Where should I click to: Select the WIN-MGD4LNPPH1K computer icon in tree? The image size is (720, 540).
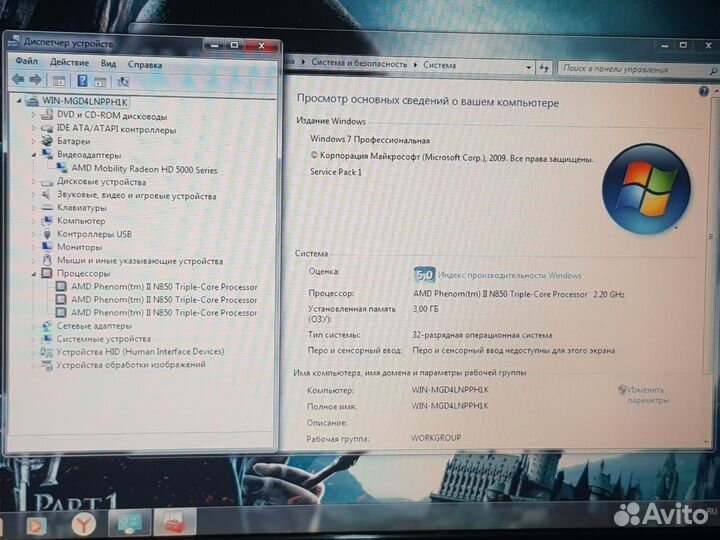click(32, 101)
